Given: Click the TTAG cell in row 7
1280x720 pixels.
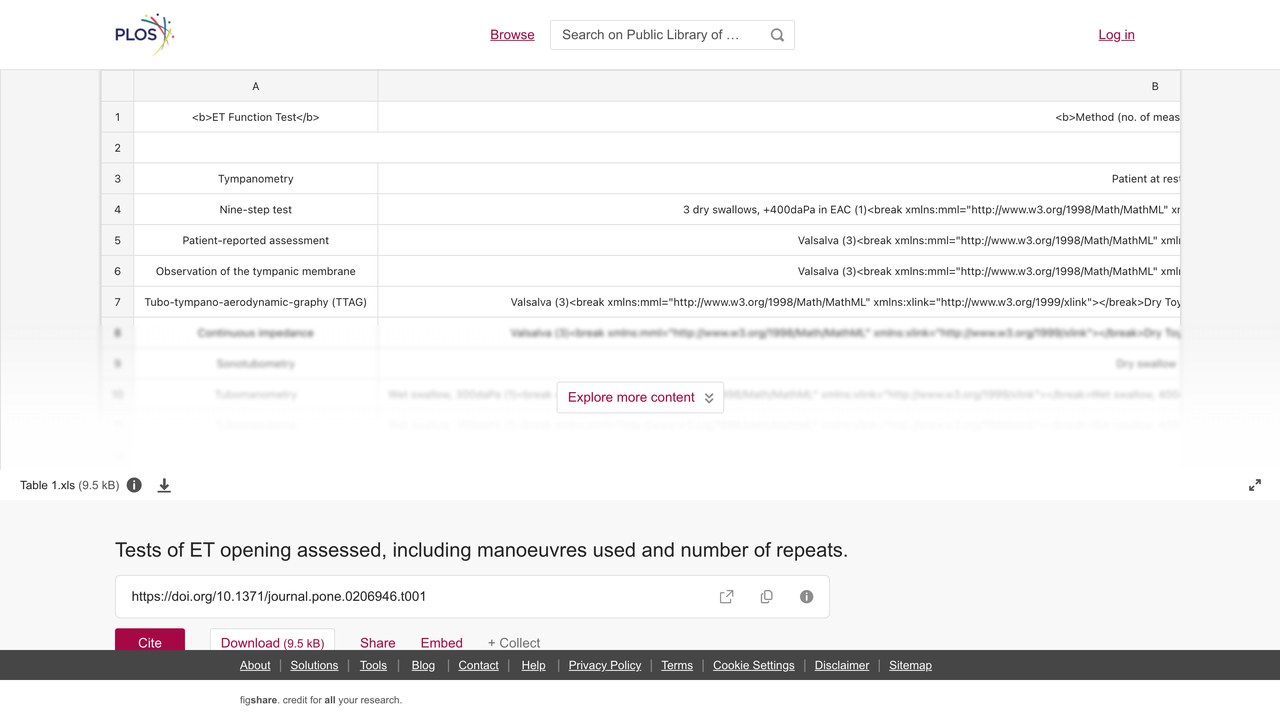Looking at the screenshot, I should pos(256,302).
